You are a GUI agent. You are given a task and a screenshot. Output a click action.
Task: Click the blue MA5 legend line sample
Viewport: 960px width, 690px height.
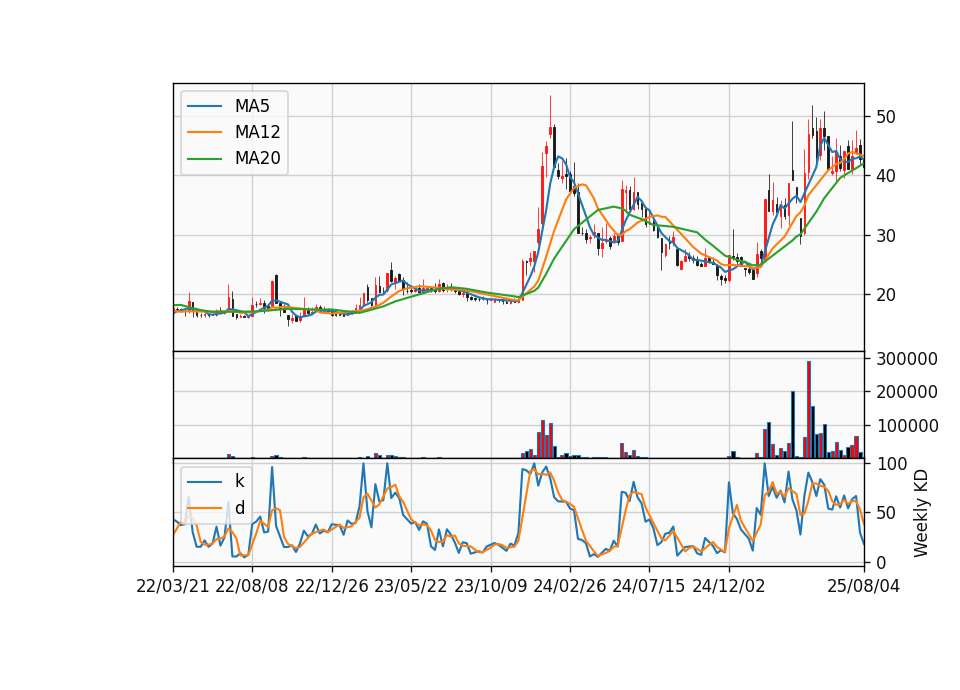click(204, 107)
